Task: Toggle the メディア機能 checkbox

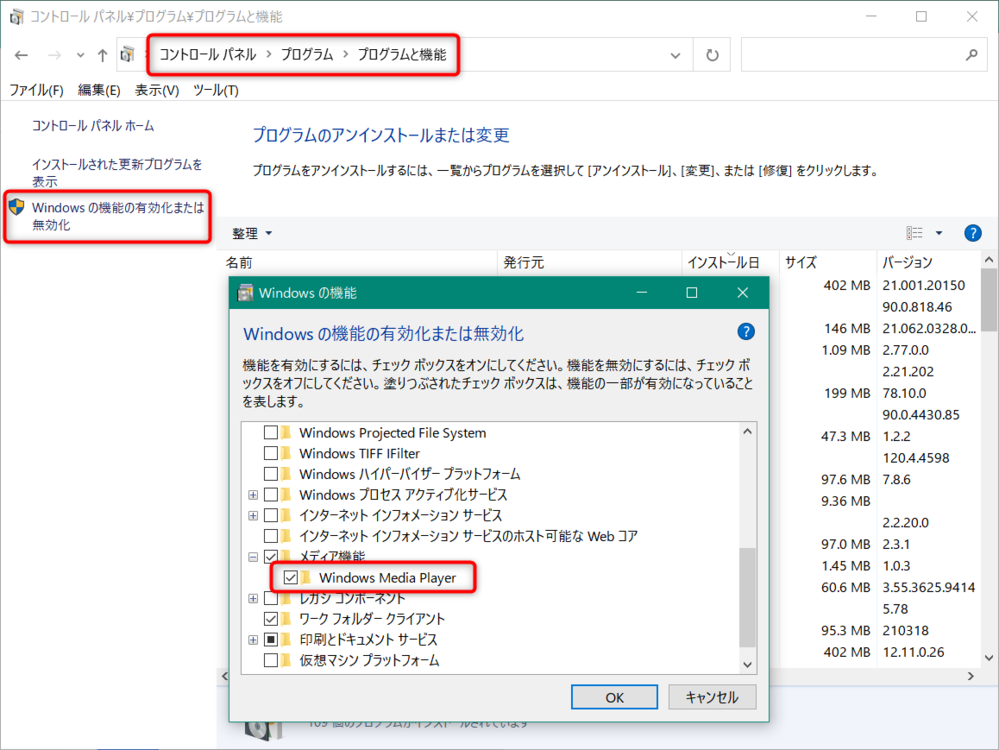Action: point(271,556)
